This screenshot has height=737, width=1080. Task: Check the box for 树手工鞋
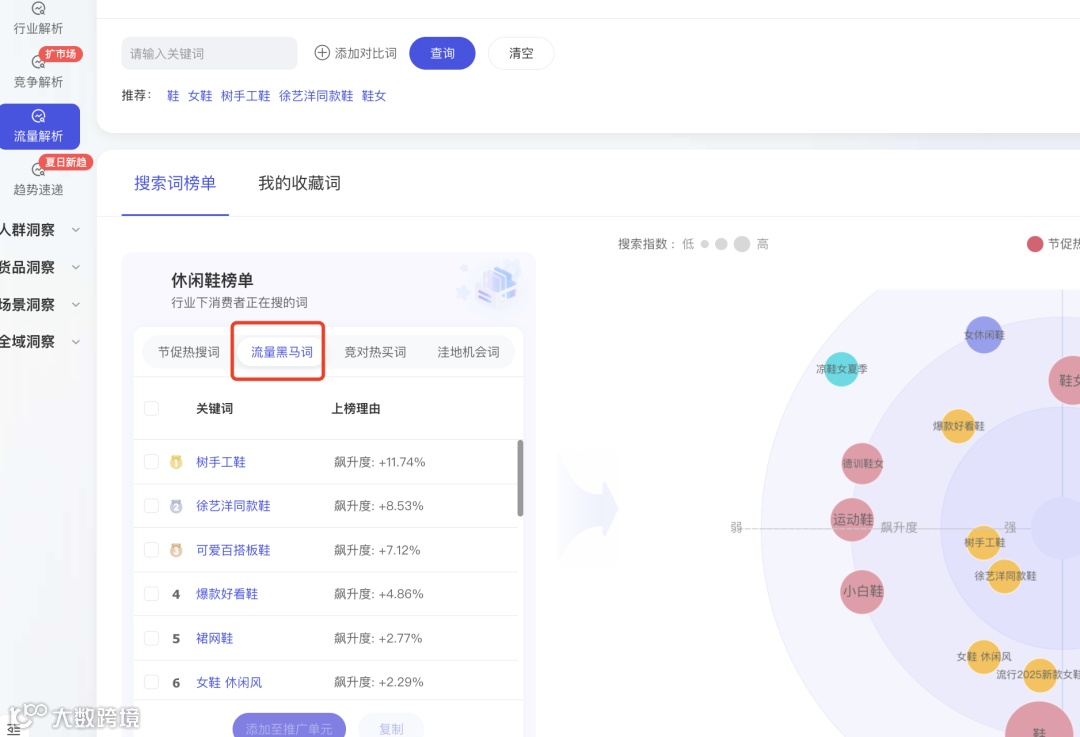coord(152,461)
